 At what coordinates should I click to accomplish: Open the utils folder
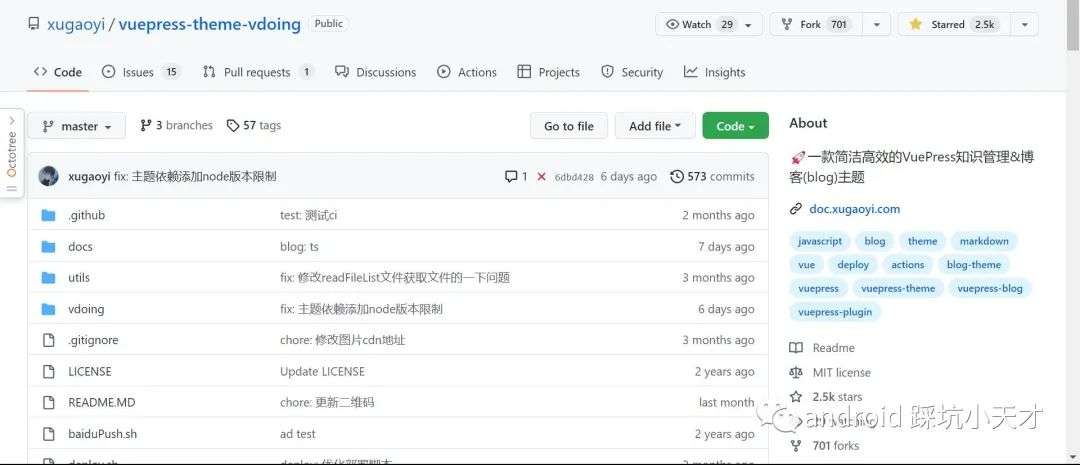tap(79, 278)
